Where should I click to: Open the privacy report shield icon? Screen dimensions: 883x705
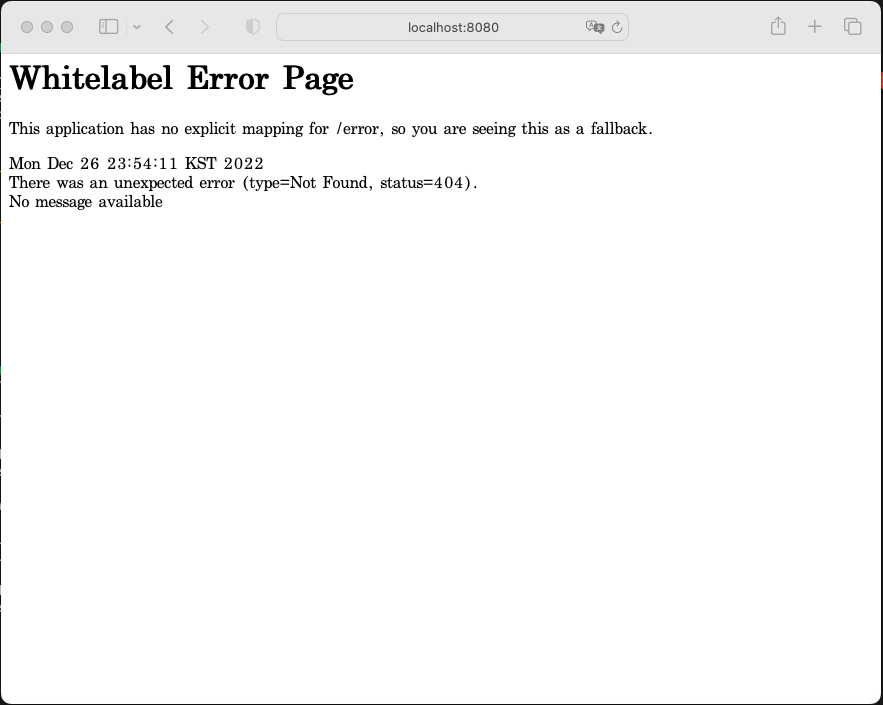253,26
